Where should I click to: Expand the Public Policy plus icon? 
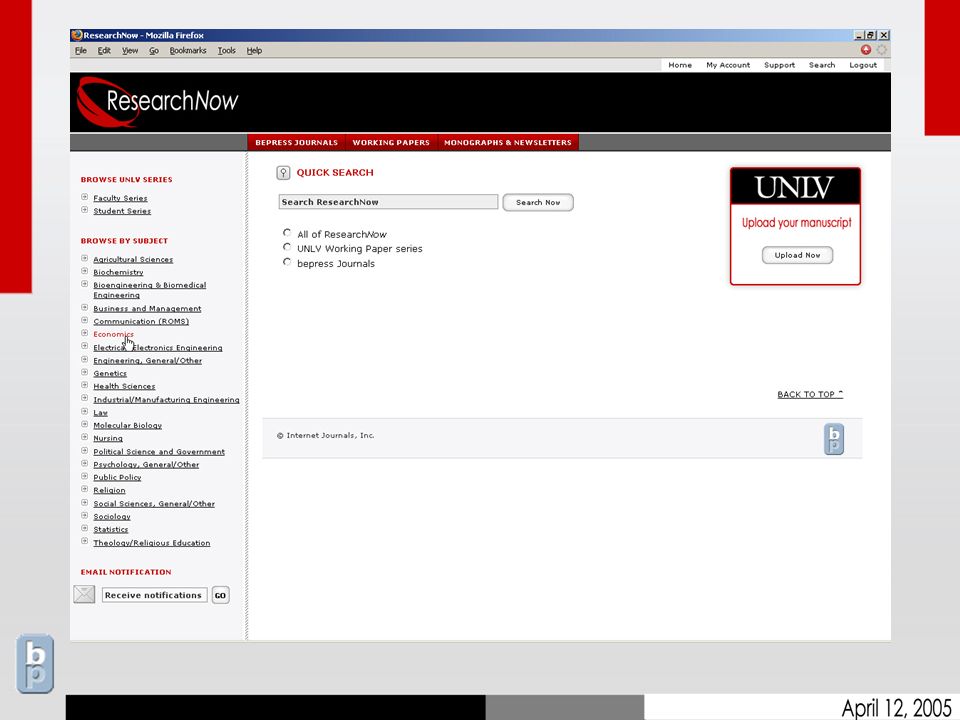pyautogui.click(x=84, y=476)
